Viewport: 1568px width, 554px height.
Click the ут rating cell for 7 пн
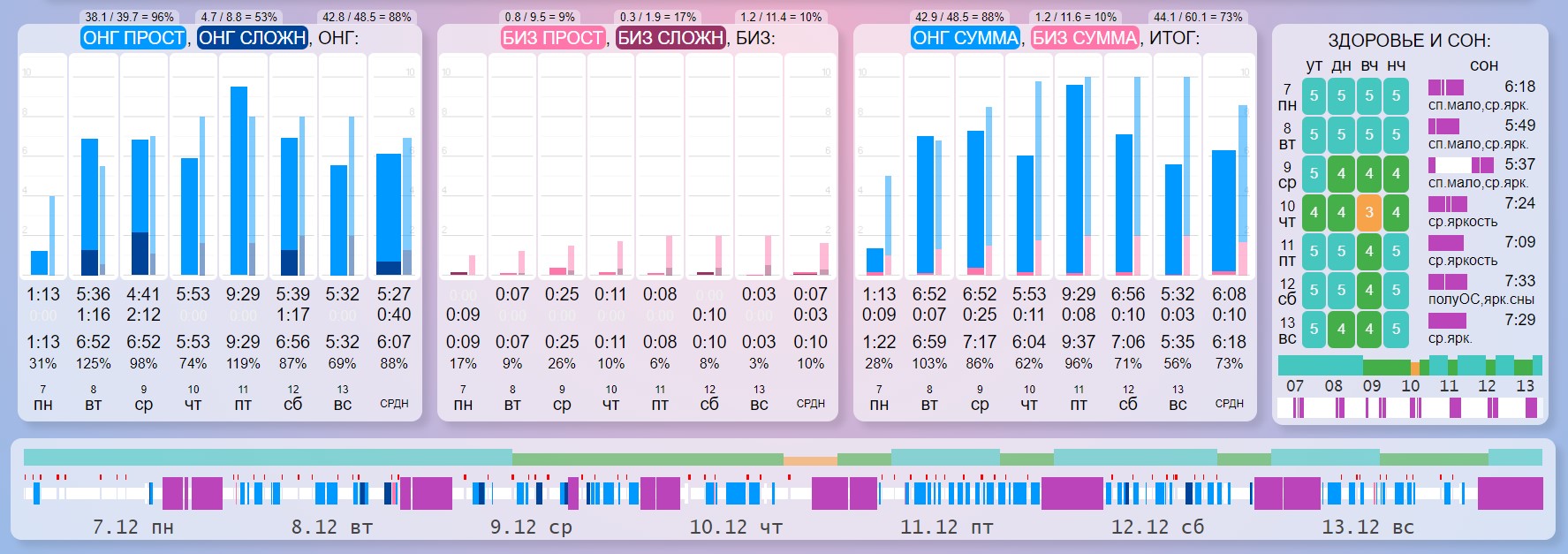tap(1314, 95)
